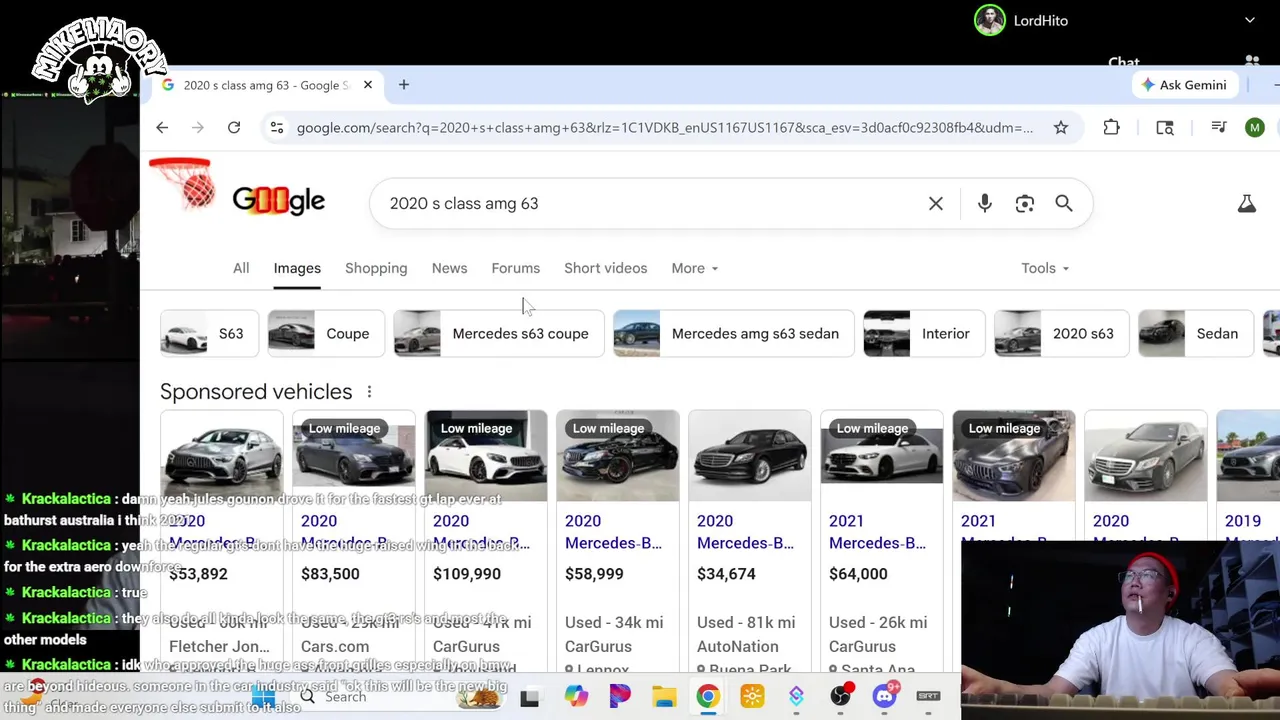Open OBS Studio from the taskbar
This screenshot has height=720, width=1280.
point(840,697)
